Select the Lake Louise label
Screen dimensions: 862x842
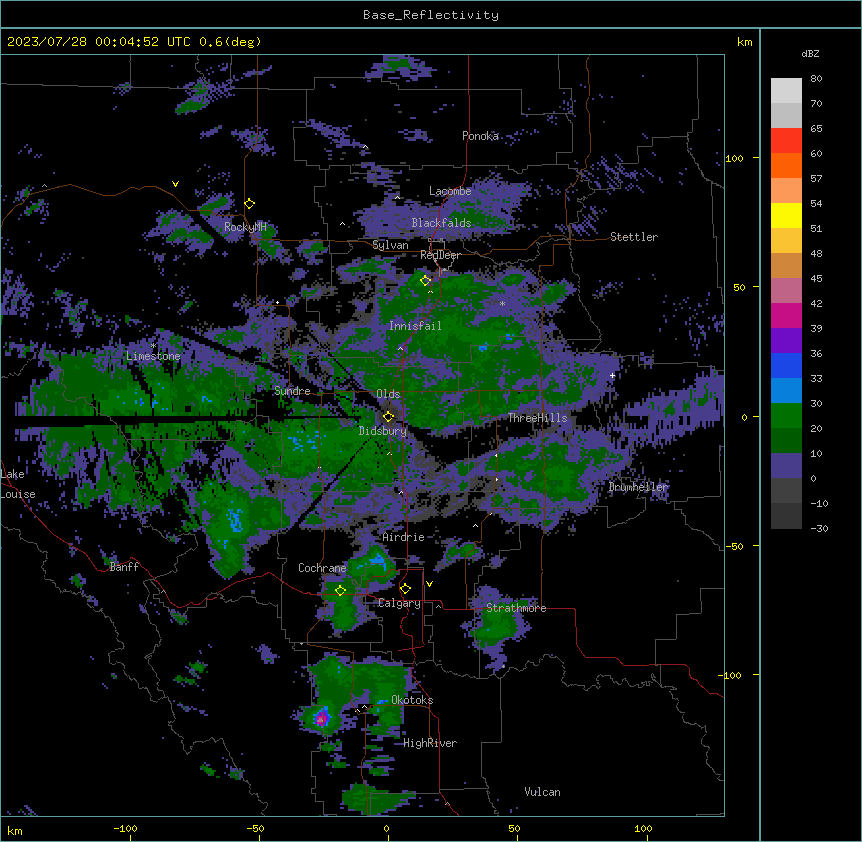pos(18,484)
